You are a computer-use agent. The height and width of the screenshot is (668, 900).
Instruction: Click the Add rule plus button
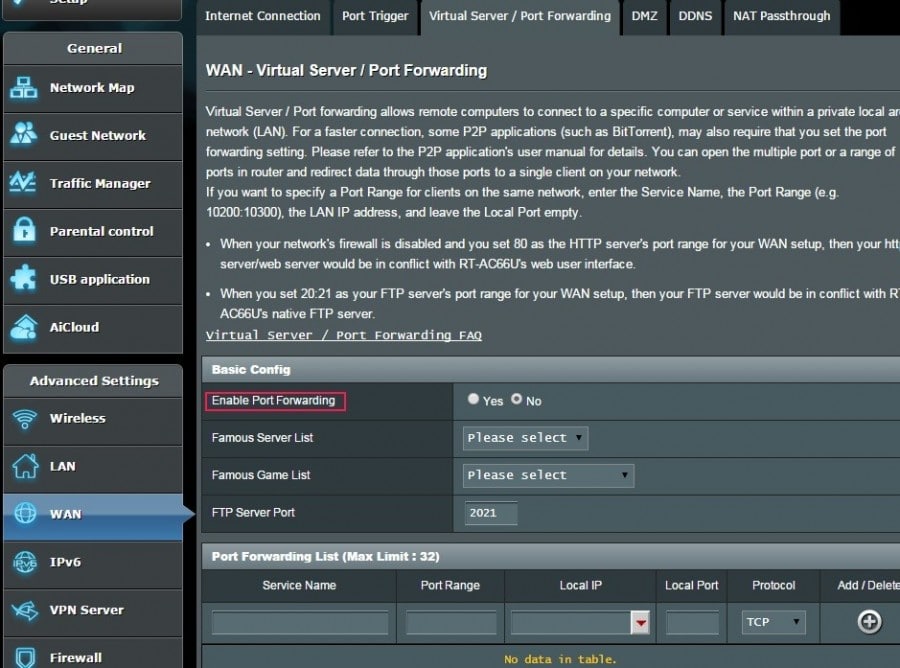pyautogui.click(x=868, y=622)
